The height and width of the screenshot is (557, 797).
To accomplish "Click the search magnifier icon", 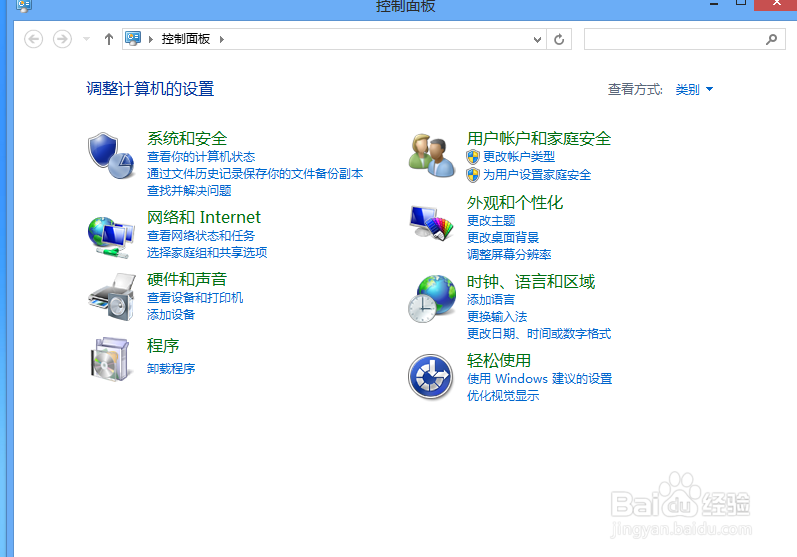I will coord(772,39).
